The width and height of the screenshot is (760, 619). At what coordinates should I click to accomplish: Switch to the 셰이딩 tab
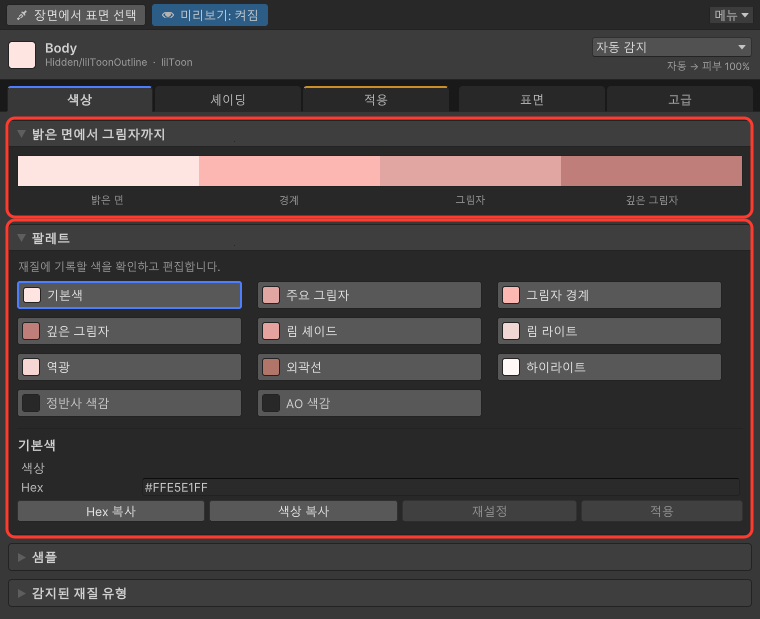pos(227,99)
